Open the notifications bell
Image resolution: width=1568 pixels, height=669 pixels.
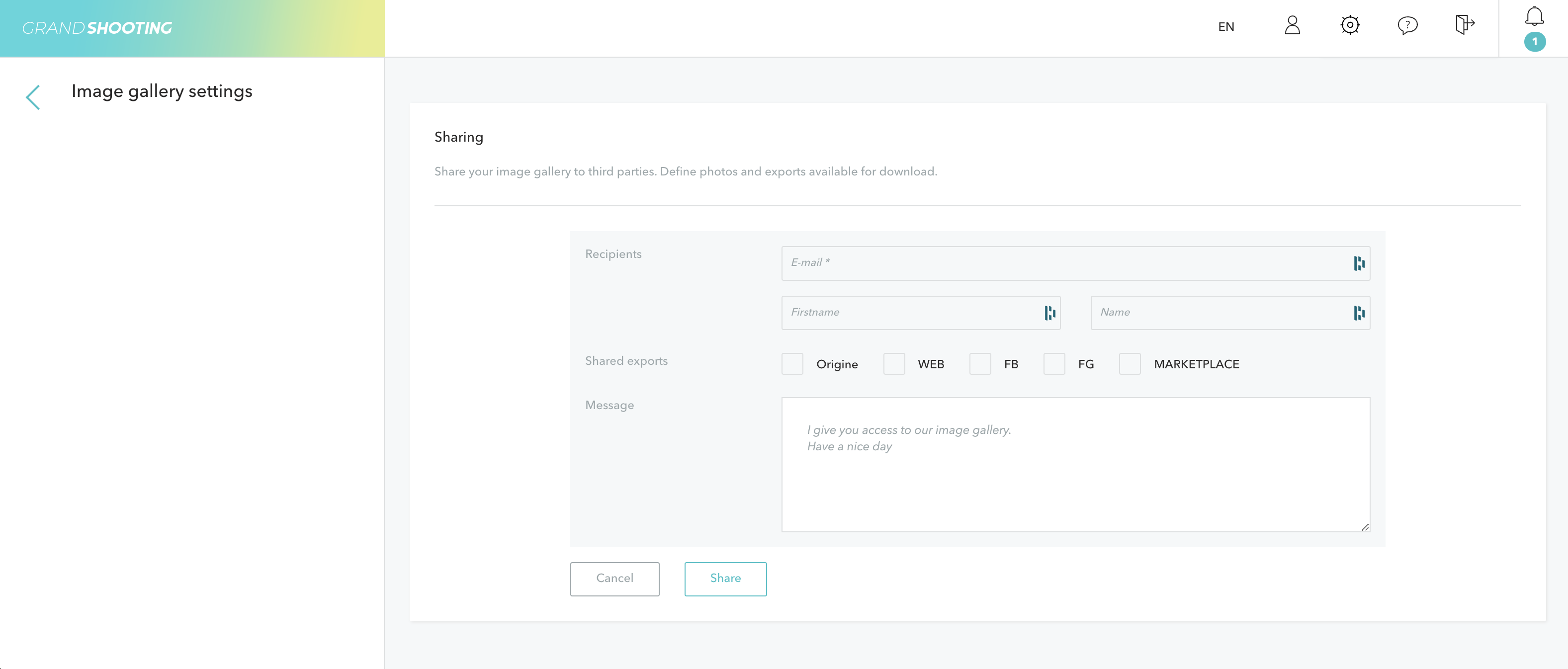(1534, 17)
